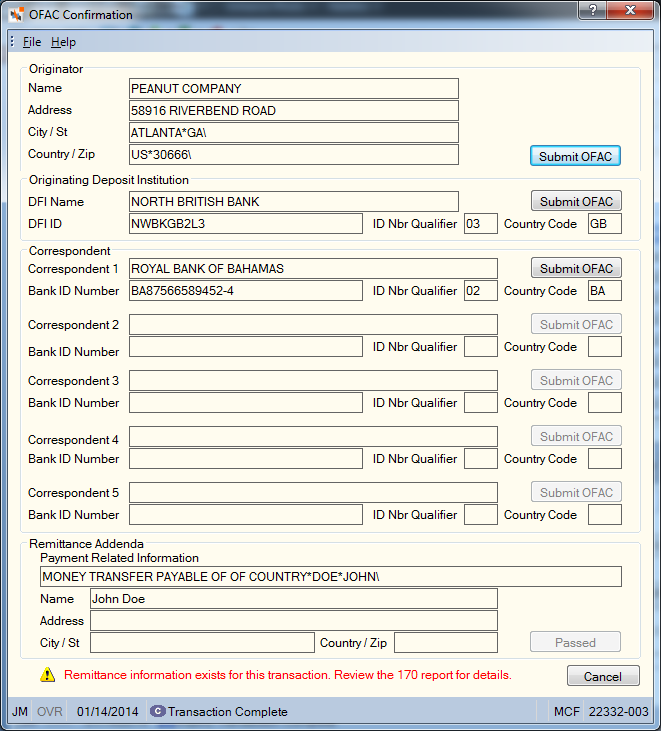This screenshot has height=731, width=661.
Task: Click Correspondent 4 Bank ID Number field
Action: click(246, 458)
